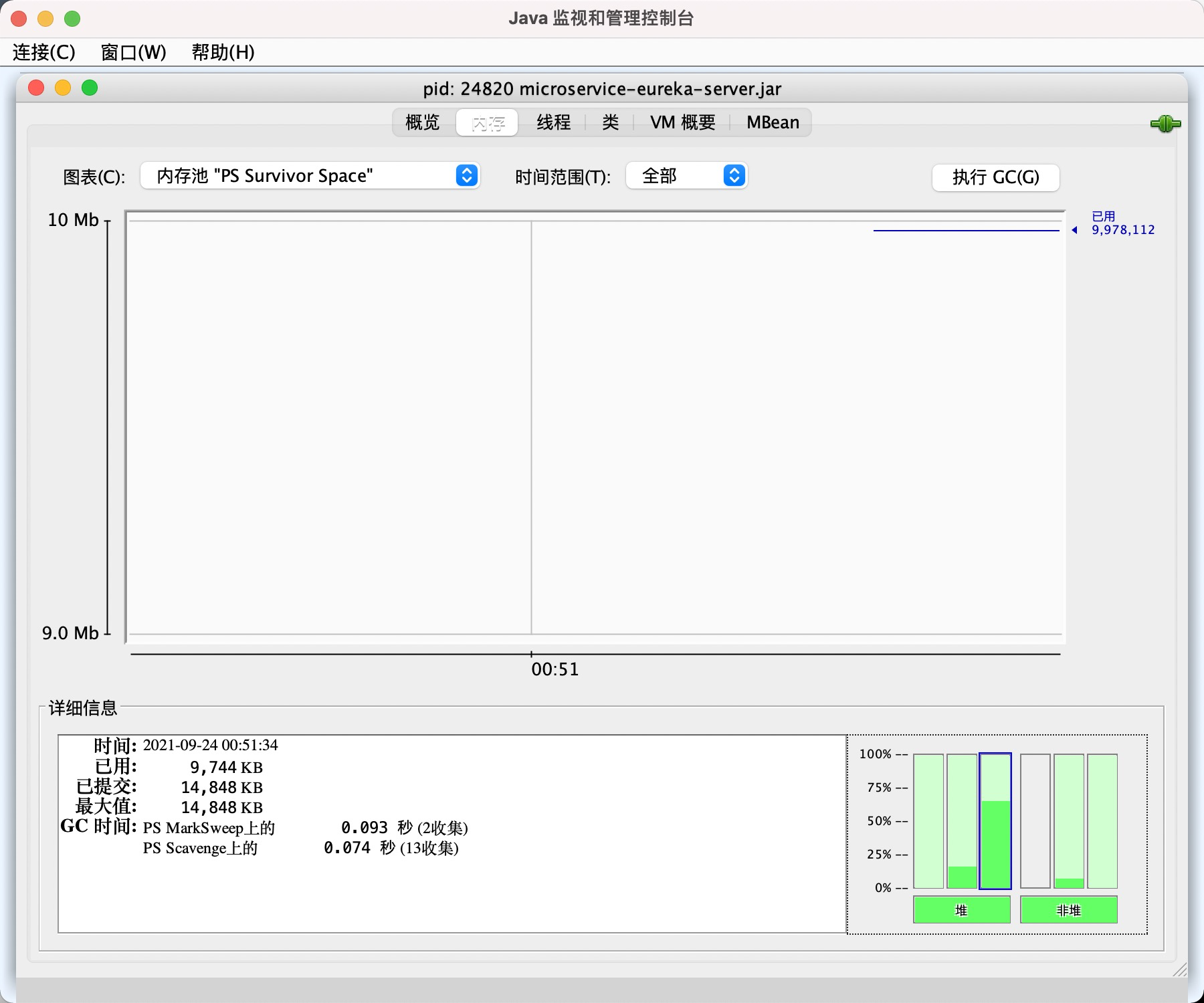
Task: Minimize the Java 监视和管理控制台 window
Action: [x=45, y=19]
